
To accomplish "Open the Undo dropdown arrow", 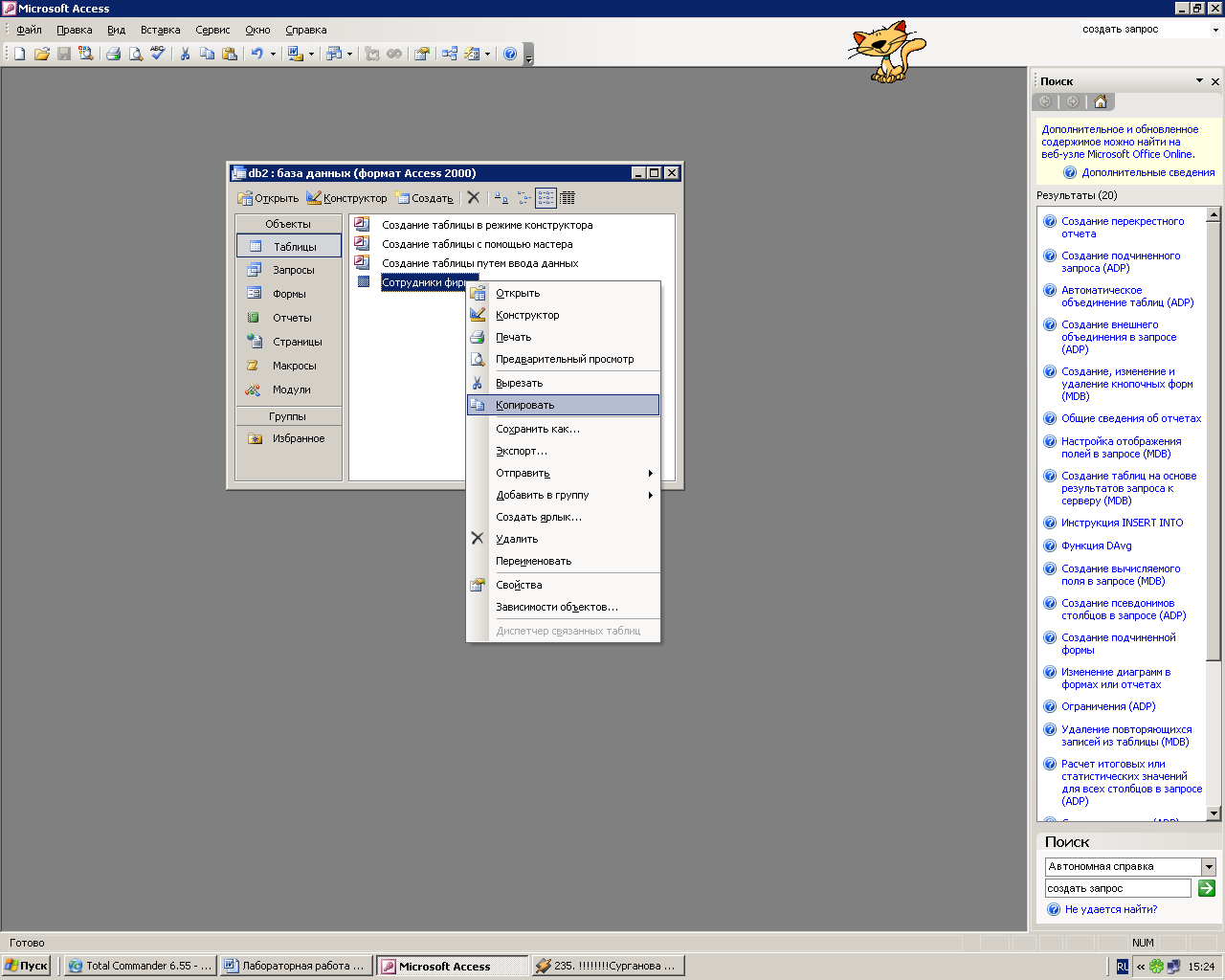I will click(273, 54).
